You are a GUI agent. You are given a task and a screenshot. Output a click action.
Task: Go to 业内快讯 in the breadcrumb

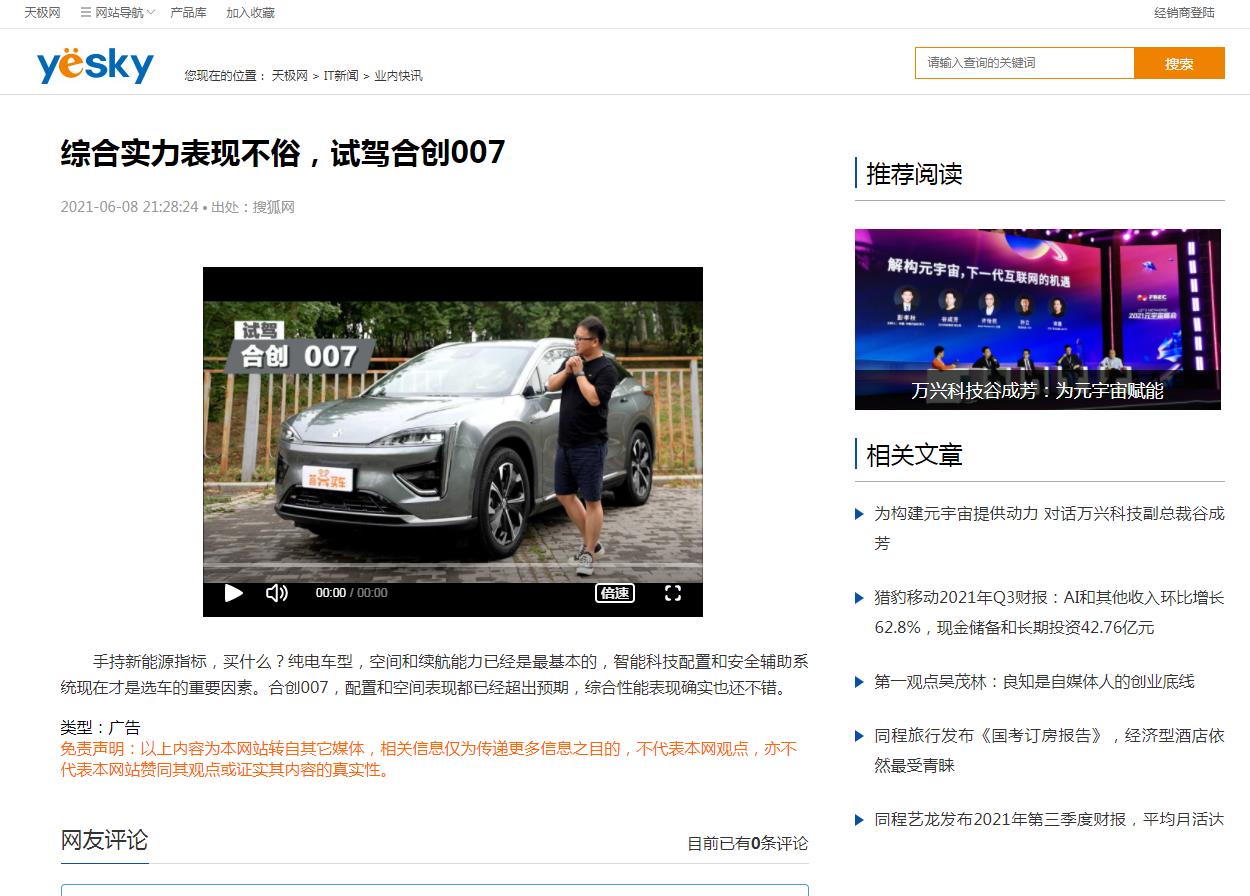coord(398,76)
